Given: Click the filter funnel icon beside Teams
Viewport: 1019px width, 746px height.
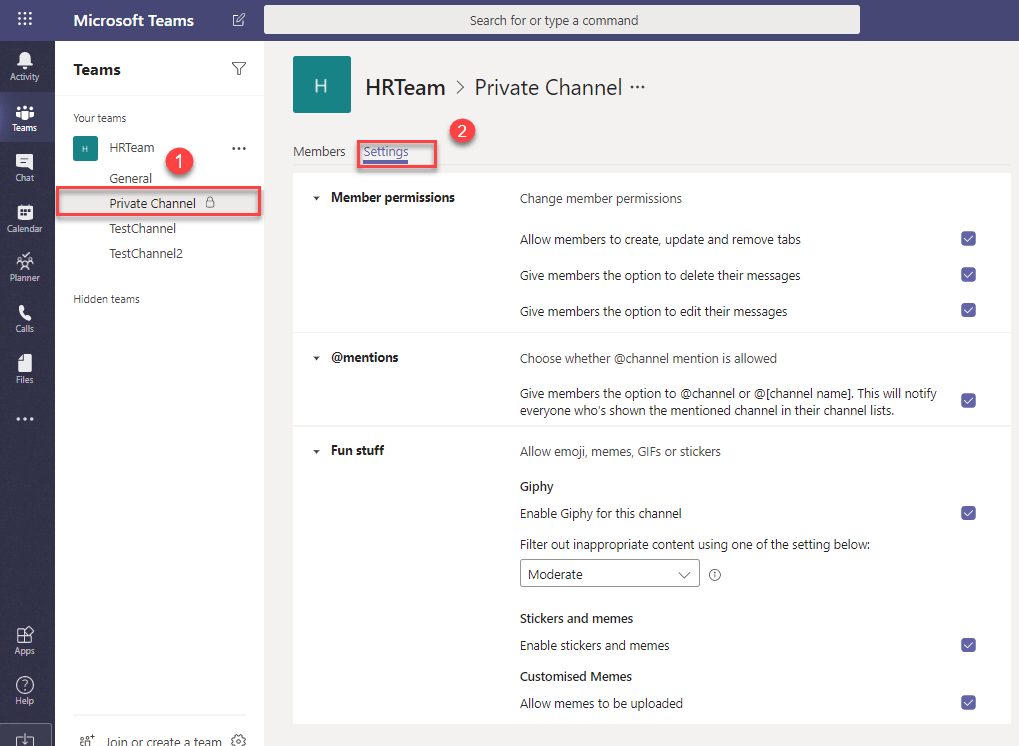Looking at the screenshot, I should 238,69.
